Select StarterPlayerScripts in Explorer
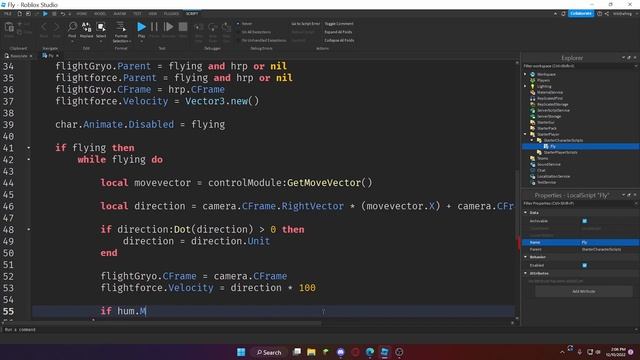Screen dimensions: 640x360 560,152
